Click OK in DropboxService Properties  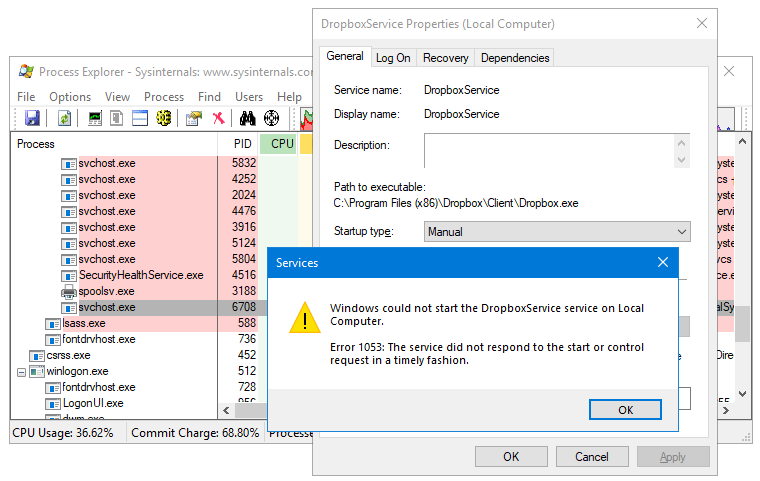tap(511, 457)
